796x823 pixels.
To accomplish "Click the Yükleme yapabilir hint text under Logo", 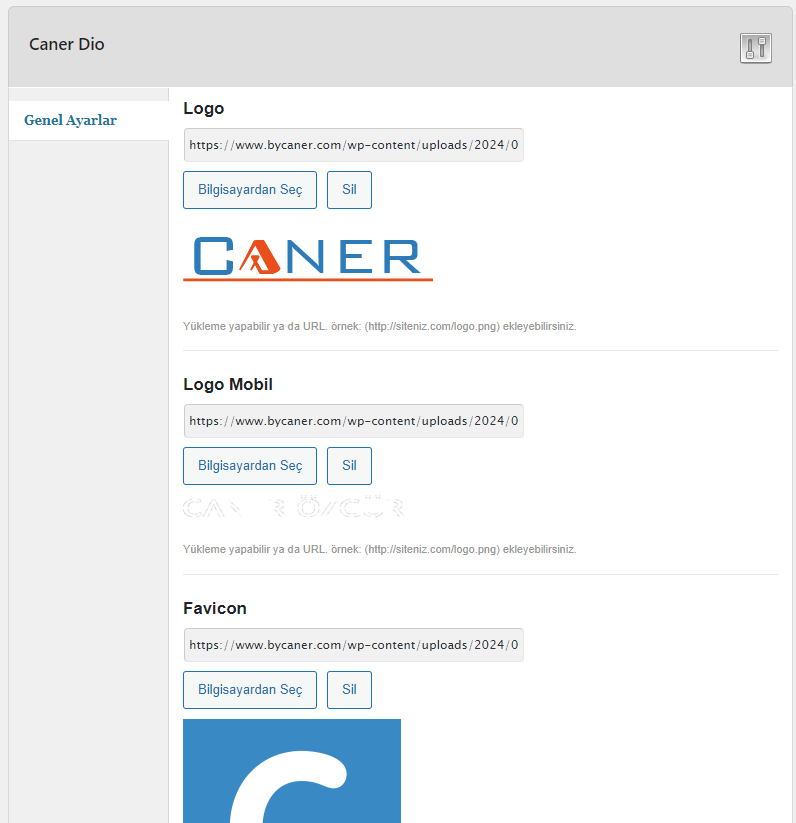I will tap(379, 326).
